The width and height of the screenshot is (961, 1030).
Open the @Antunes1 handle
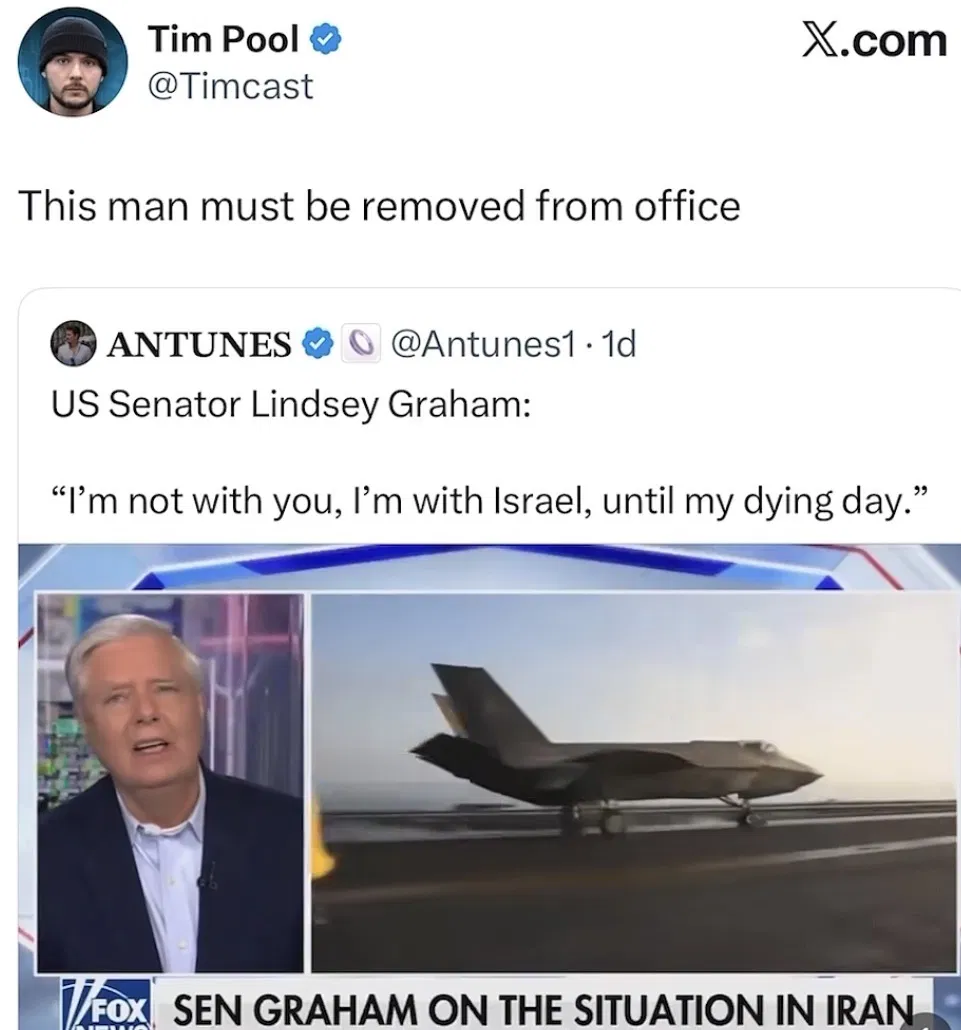483,344
